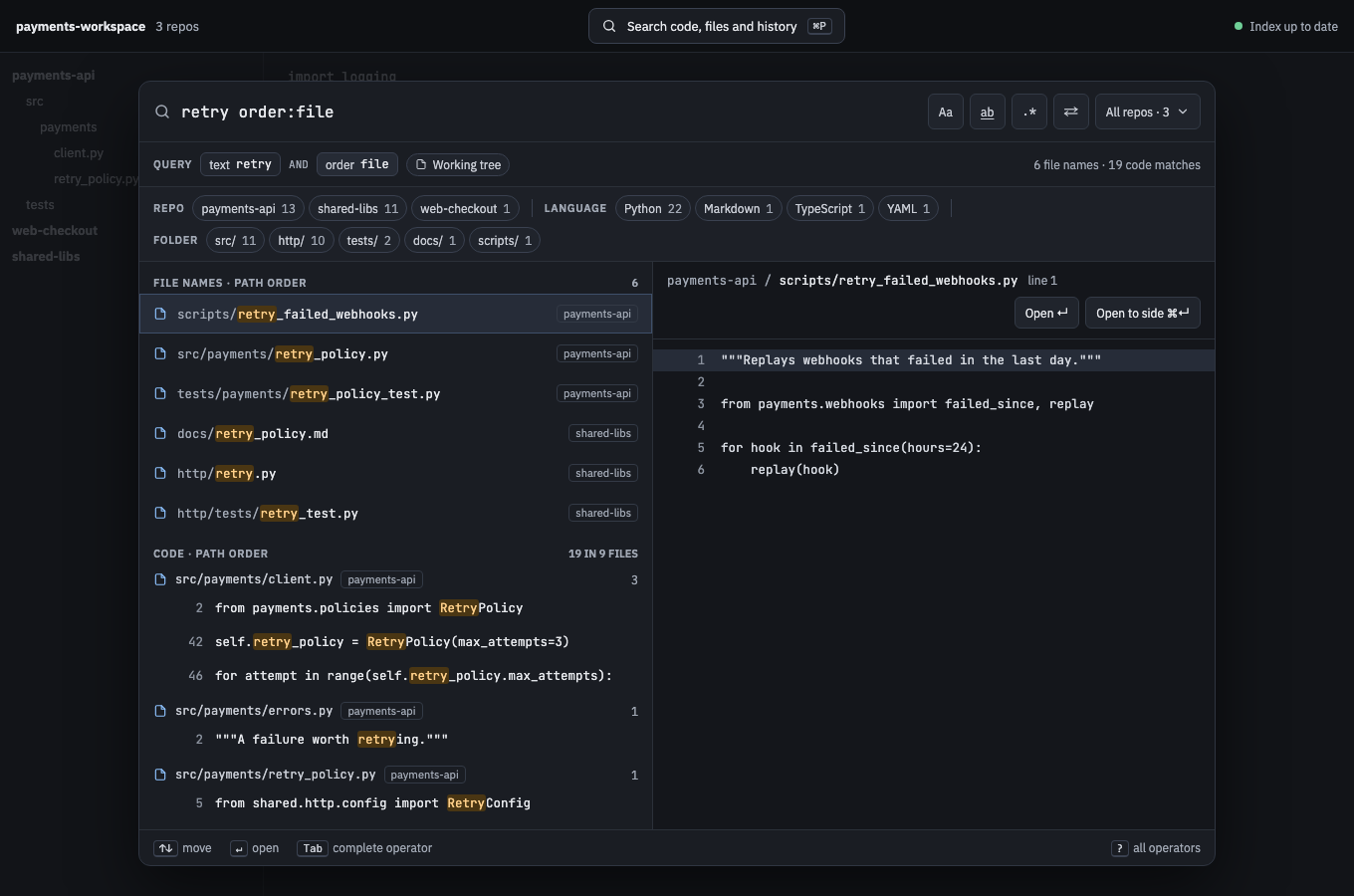The image size is (1354, 896).
Task: Click the 'text retry' query token
Action: tap(240, 165)
